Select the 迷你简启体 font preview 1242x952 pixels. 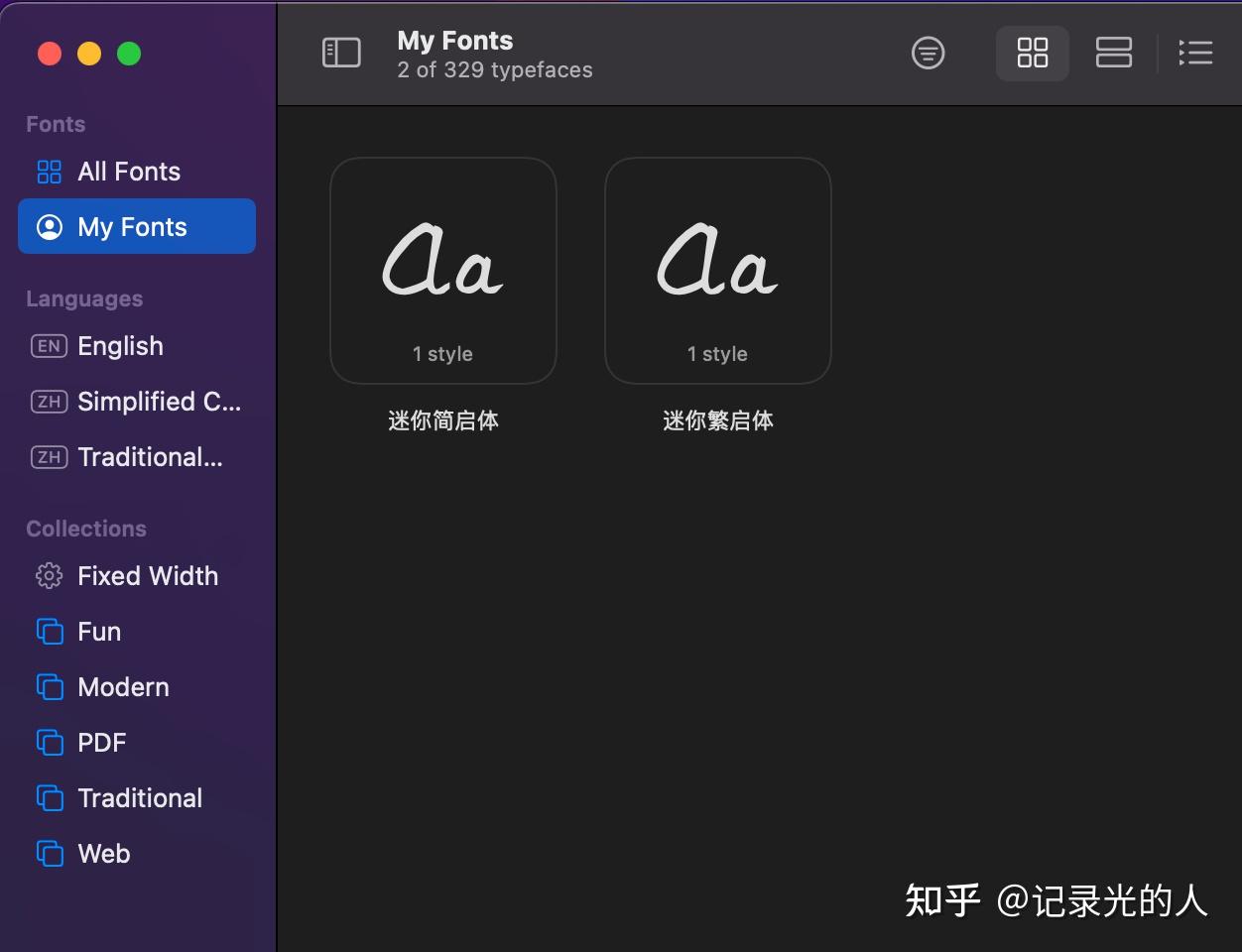443,270
